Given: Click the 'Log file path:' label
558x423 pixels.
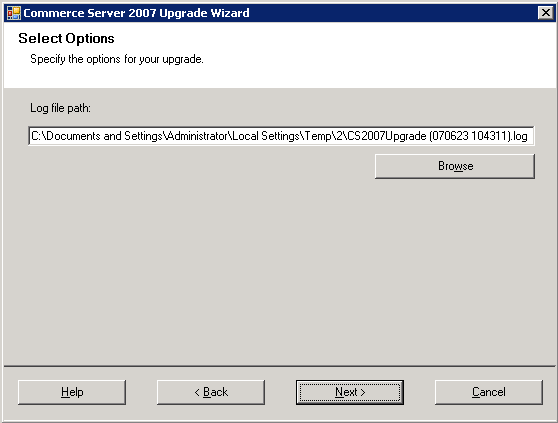Looking at the screenshot, I should [x=60, y=108].
